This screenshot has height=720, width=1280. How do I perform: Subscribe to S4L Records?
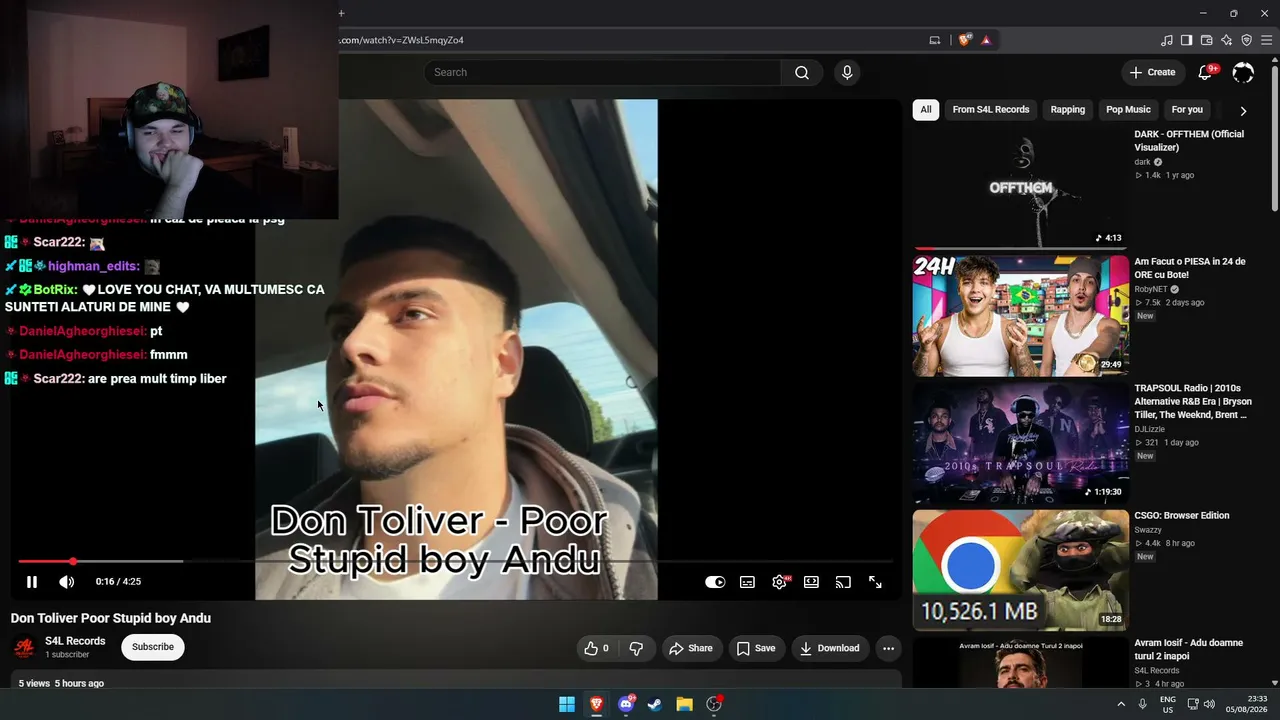[153, 647]
